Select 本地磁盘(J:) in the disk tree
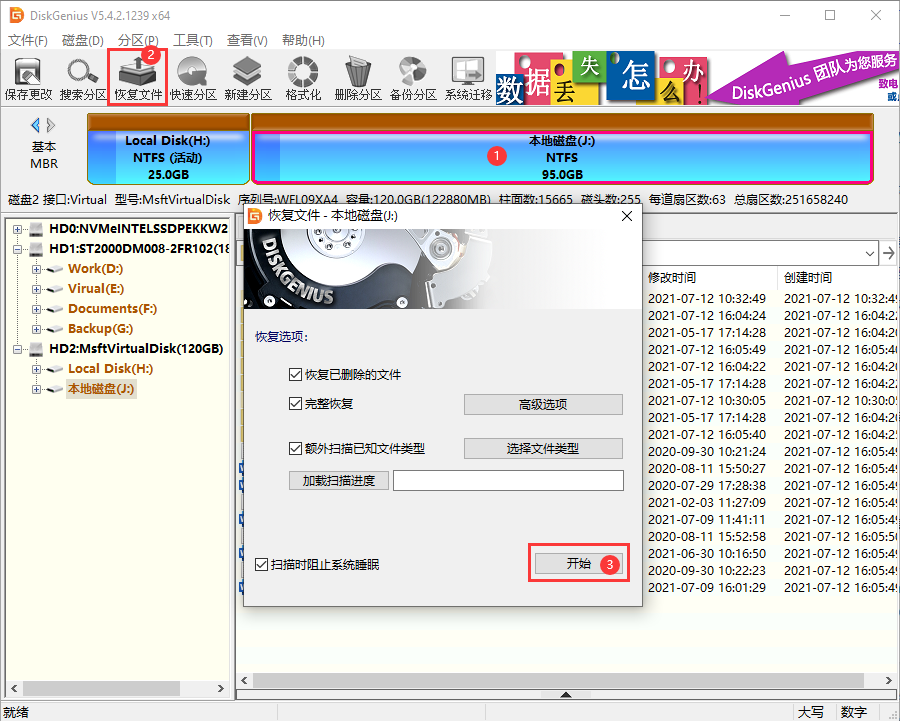 (x=101, y=389)
